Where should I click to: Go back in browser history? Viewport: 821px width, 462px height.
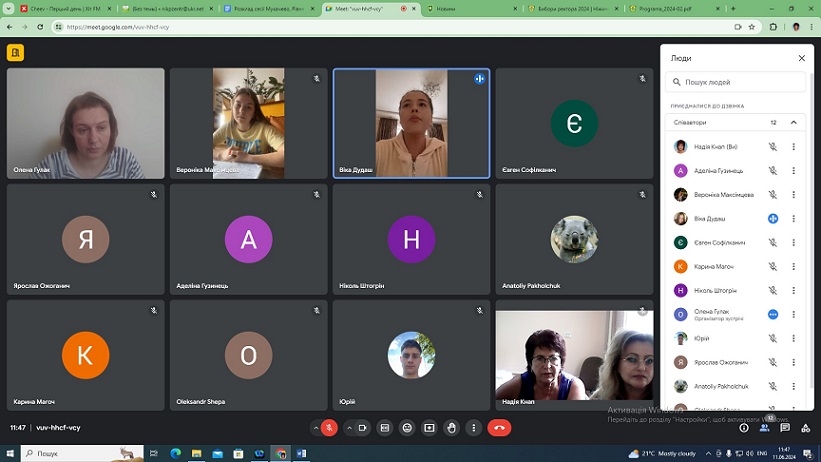point(9,27)
